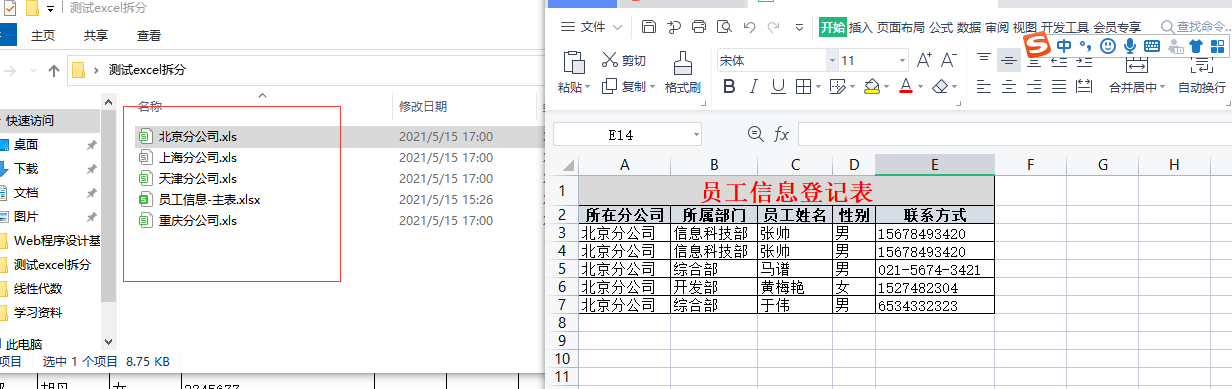The height and width of the screenshot is (389, 1232).
Task: Click Sogou IME voice microphone icon
Action: (x=1130, y=46)
